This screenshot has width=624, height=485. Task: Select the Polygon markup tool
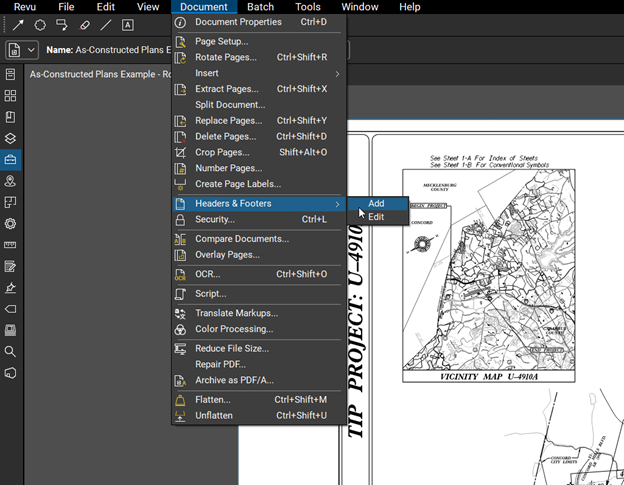40,25
